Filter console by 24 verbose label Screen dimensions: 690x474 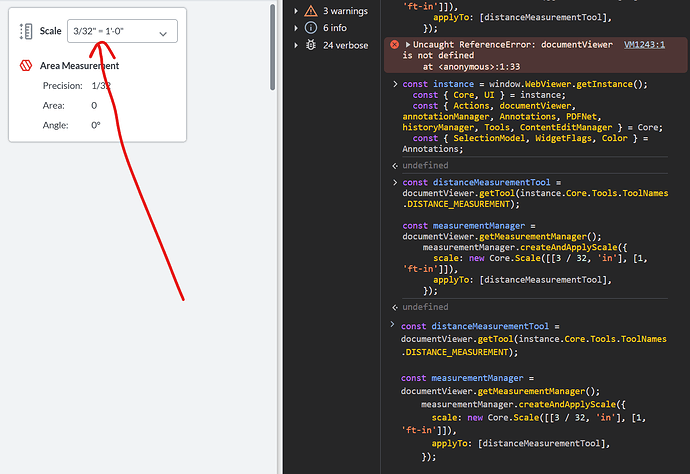click(345, 45)
